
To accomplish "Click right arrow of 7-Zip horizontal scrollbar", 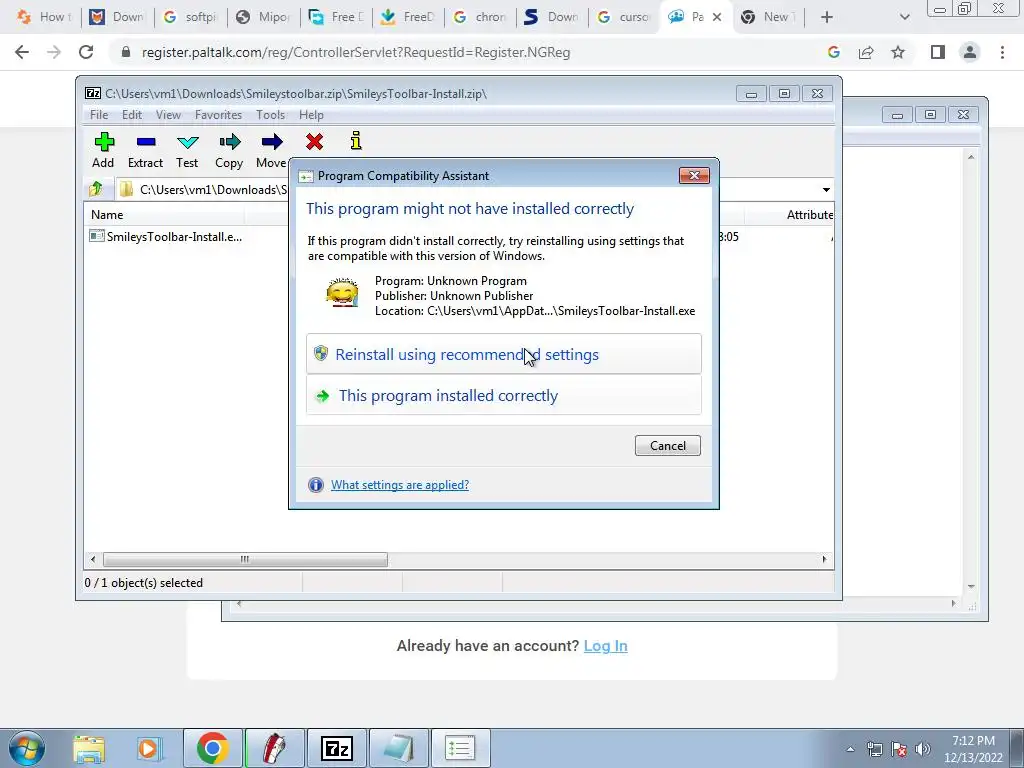I will (824, 559).
